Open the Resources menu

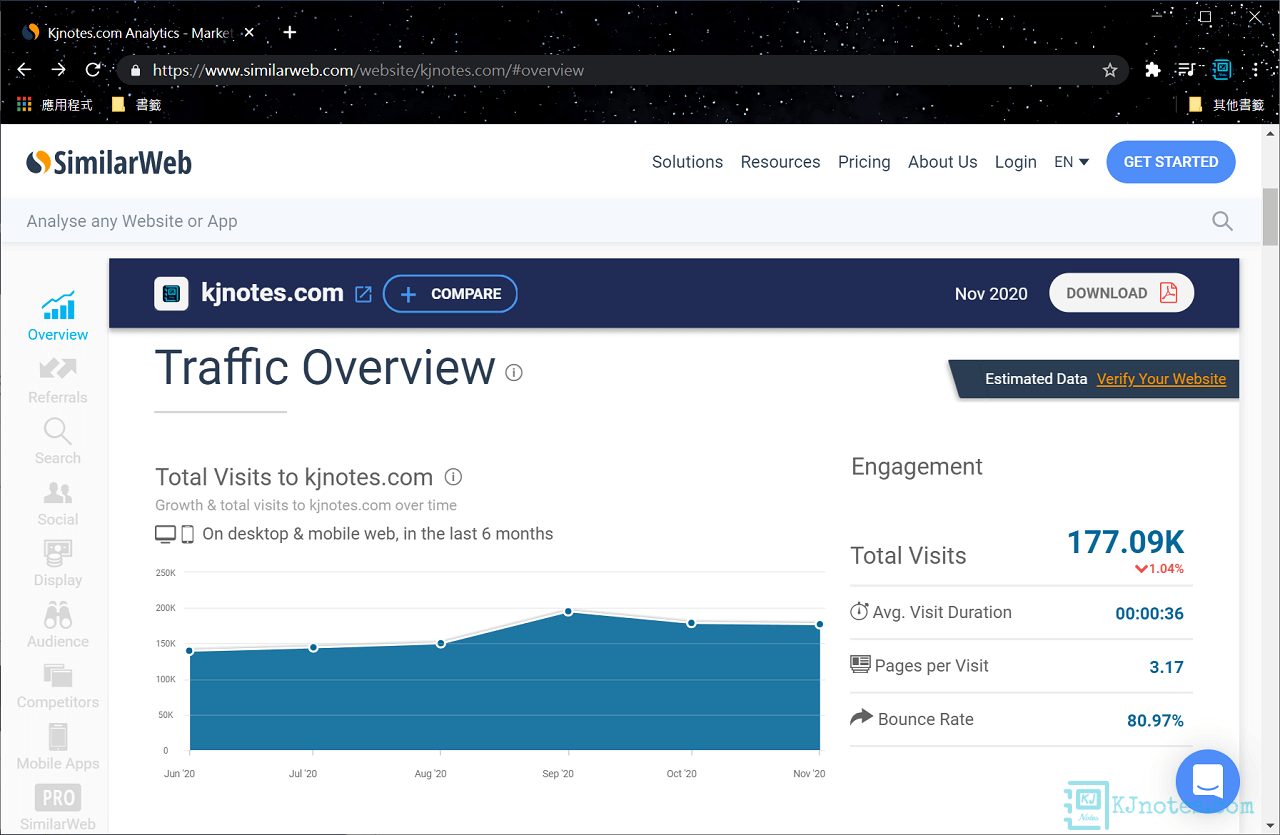click(780, 162)
